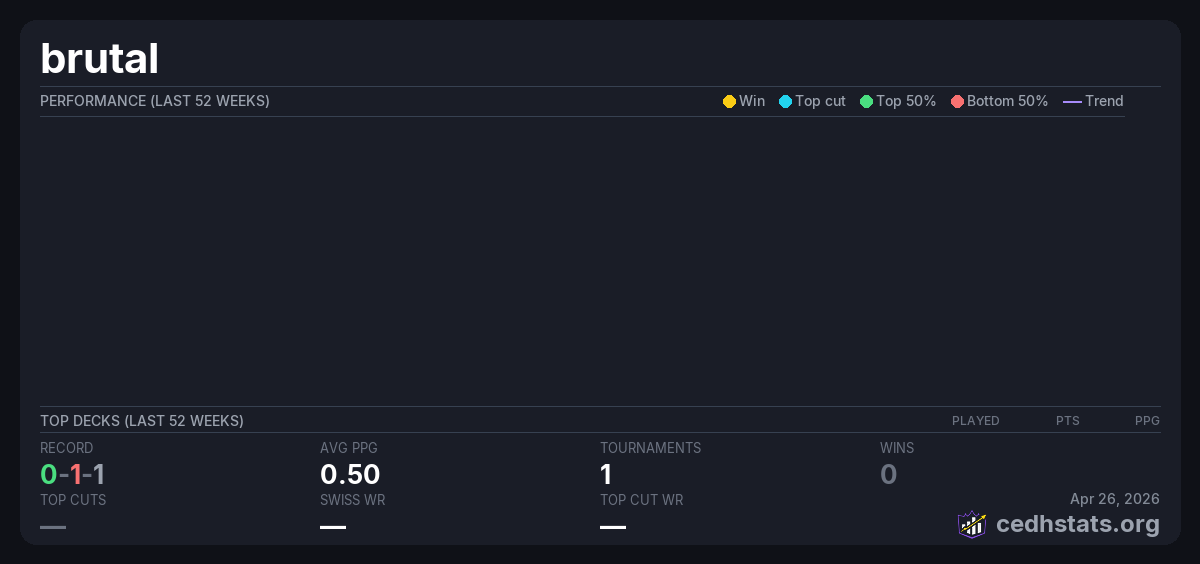The image size is (1200, 564).
Task: Select the Performance (Last 52 Weeks) header
Action: click(155, 101)
